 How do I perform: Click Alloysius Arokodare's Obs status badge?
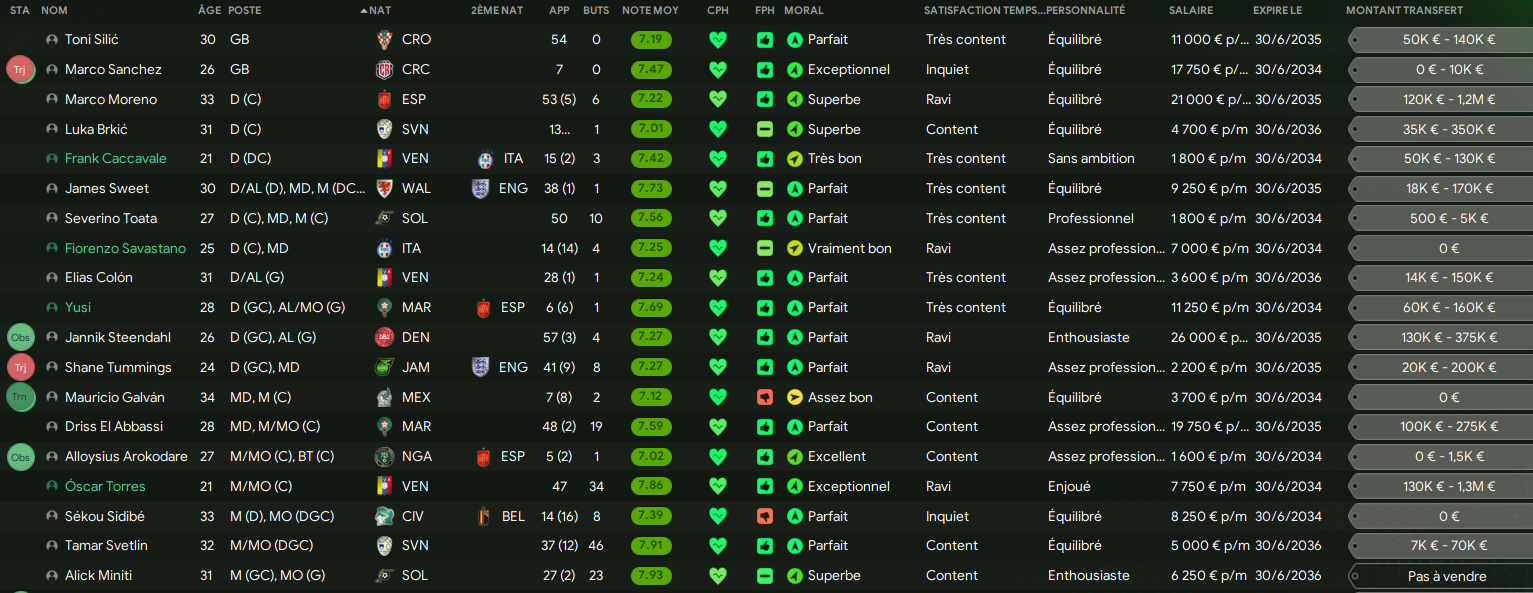point(20,457)
